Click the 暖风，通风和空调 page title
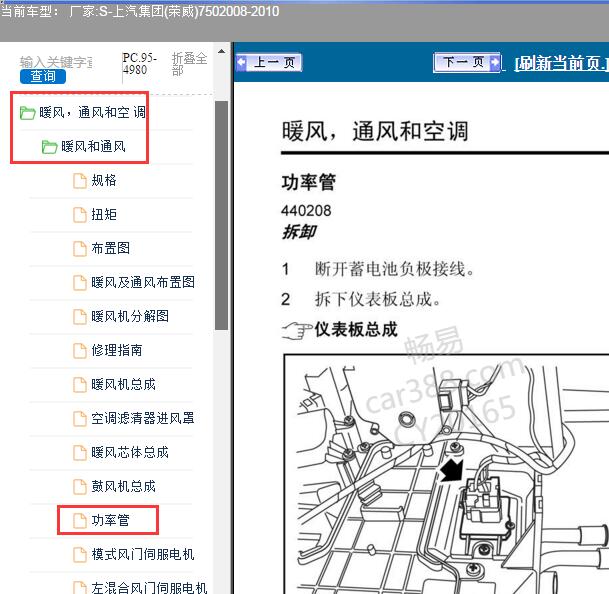Screen dimensions: 609x594 click(375, 131)
